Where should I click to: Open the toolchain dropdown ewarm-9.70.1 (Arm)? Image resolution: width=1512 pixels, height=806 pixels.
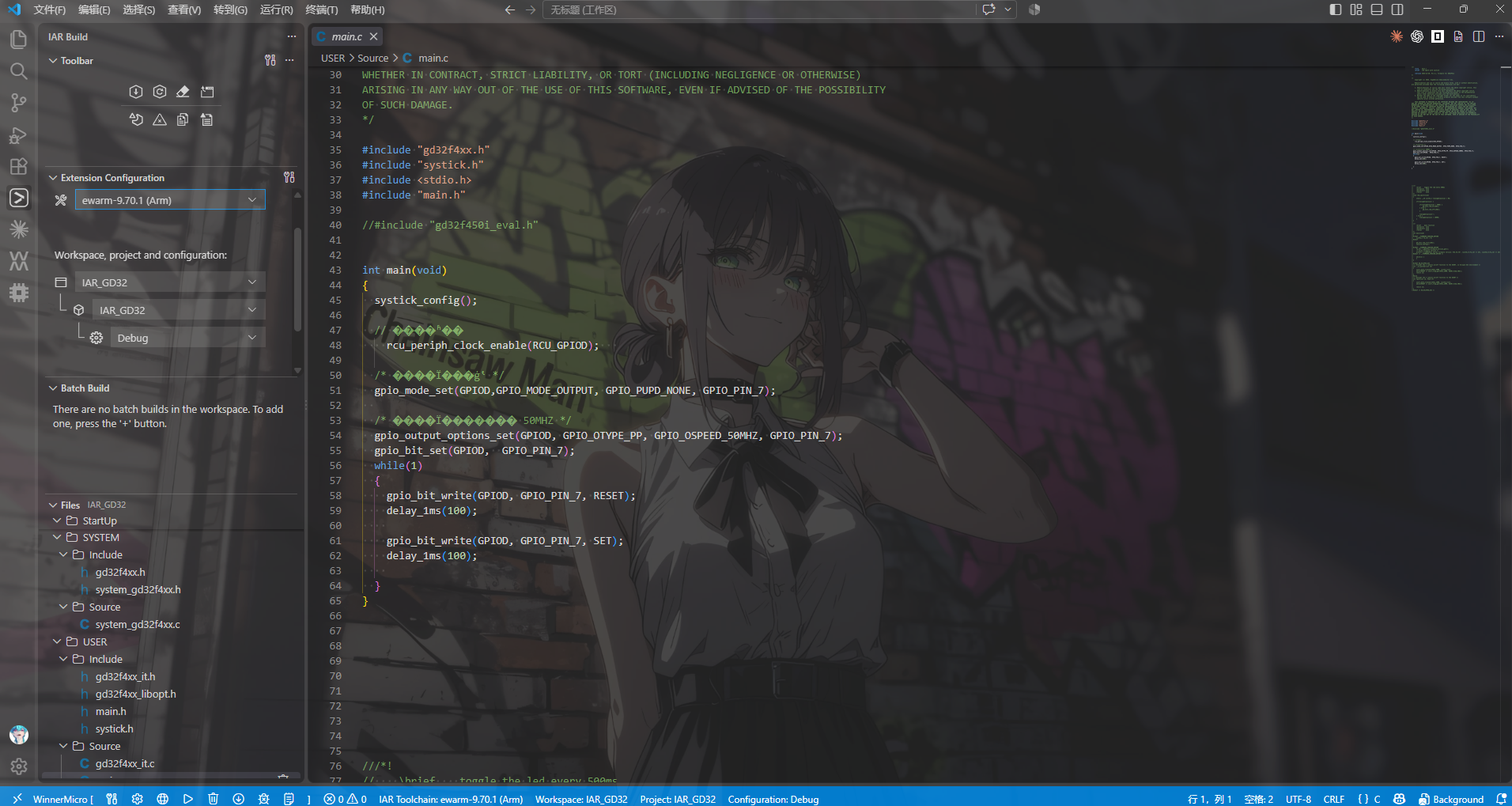[170, 200]
